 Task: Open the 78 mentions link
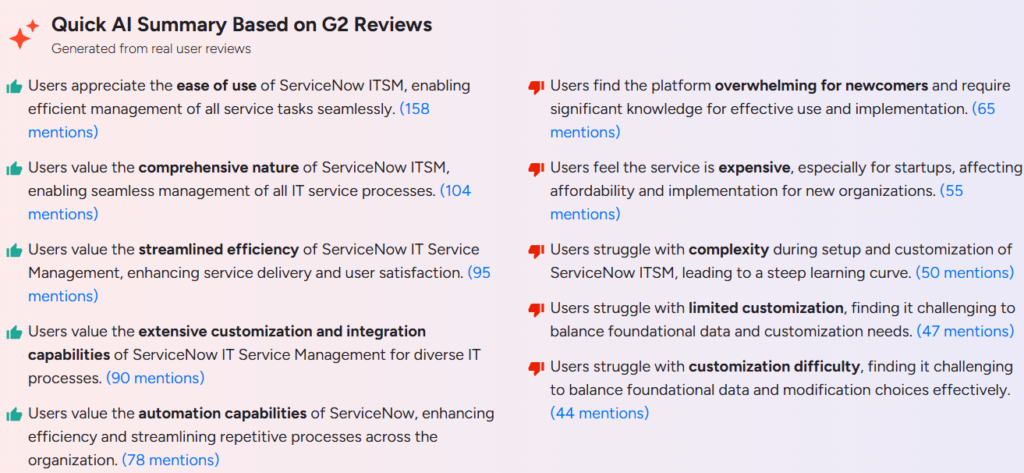[x=170, y=460]
